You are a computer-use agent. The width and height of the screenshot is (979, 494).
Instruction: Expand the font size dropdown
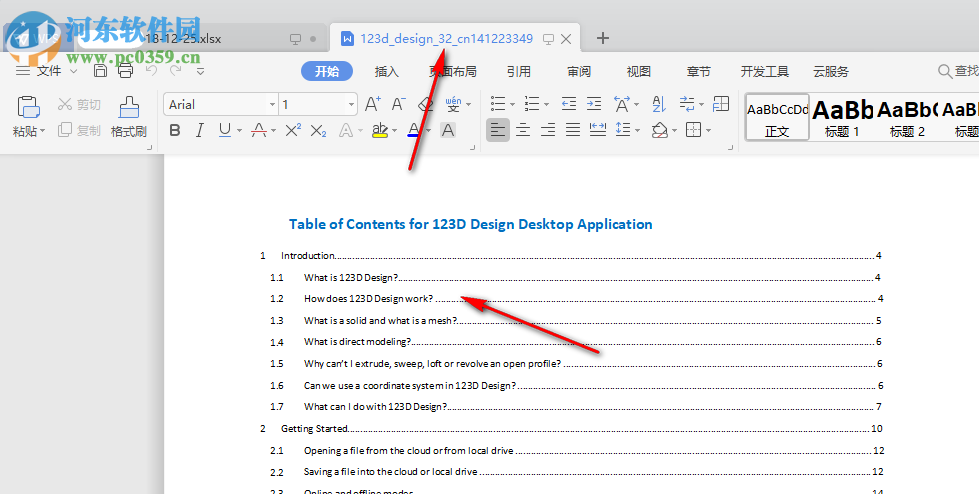(350, 105)
